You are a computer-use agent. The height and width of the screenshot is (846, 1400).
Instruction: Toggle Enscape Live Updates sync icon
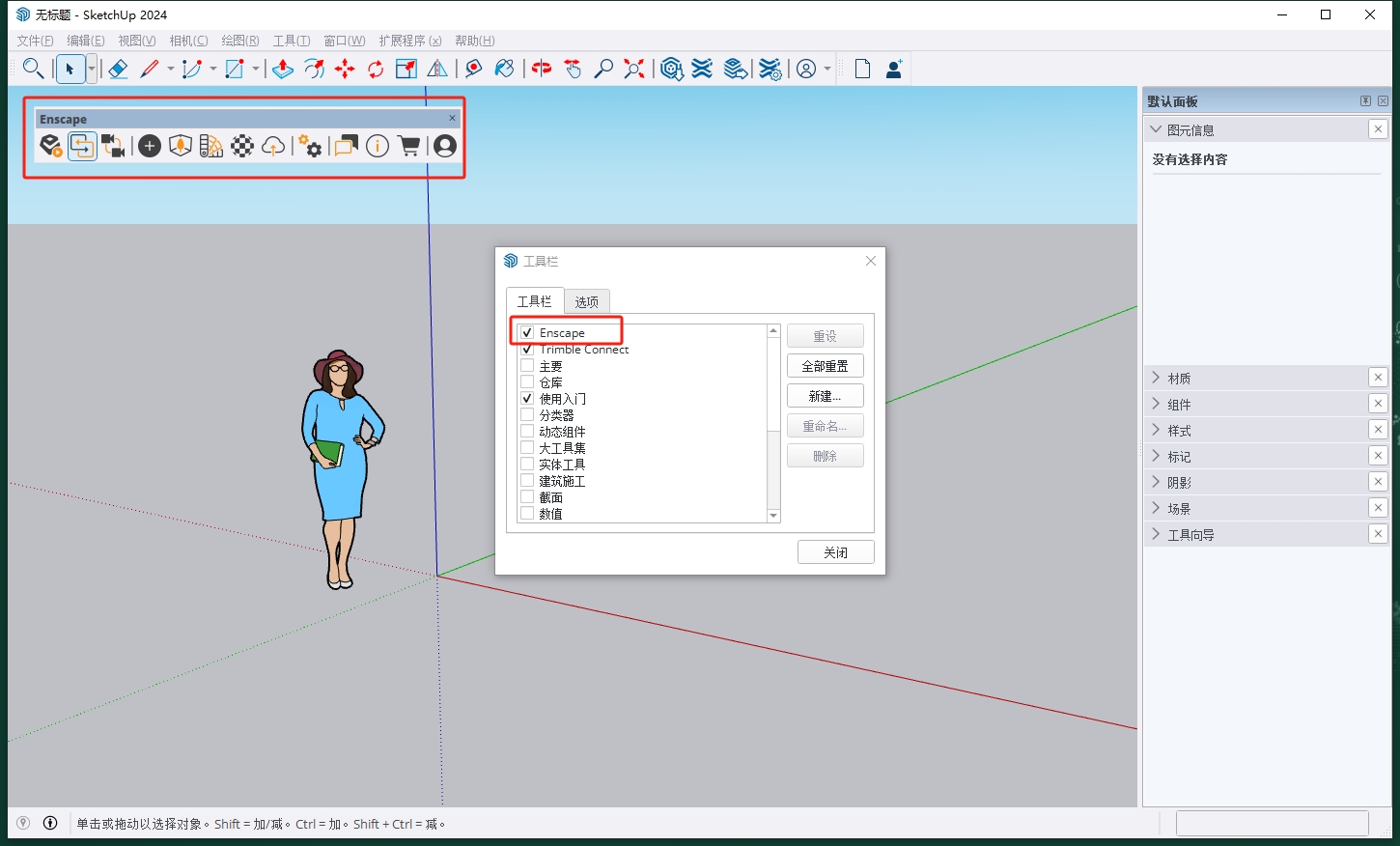click(83, 146)
